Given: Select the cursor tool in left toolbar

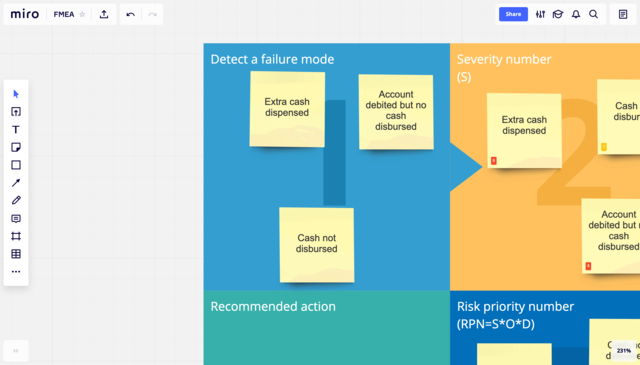Looking at the screenshot, I should (x=16, y=94).
